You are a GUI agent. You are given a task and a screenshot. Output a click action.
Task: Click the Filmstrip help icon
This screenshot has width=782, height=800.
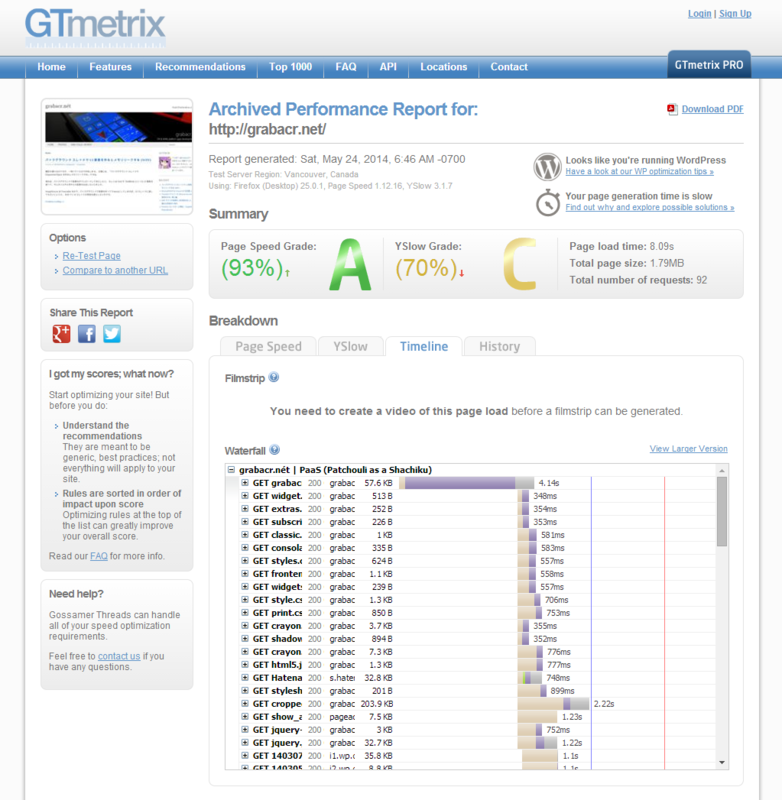click(274, 378)
